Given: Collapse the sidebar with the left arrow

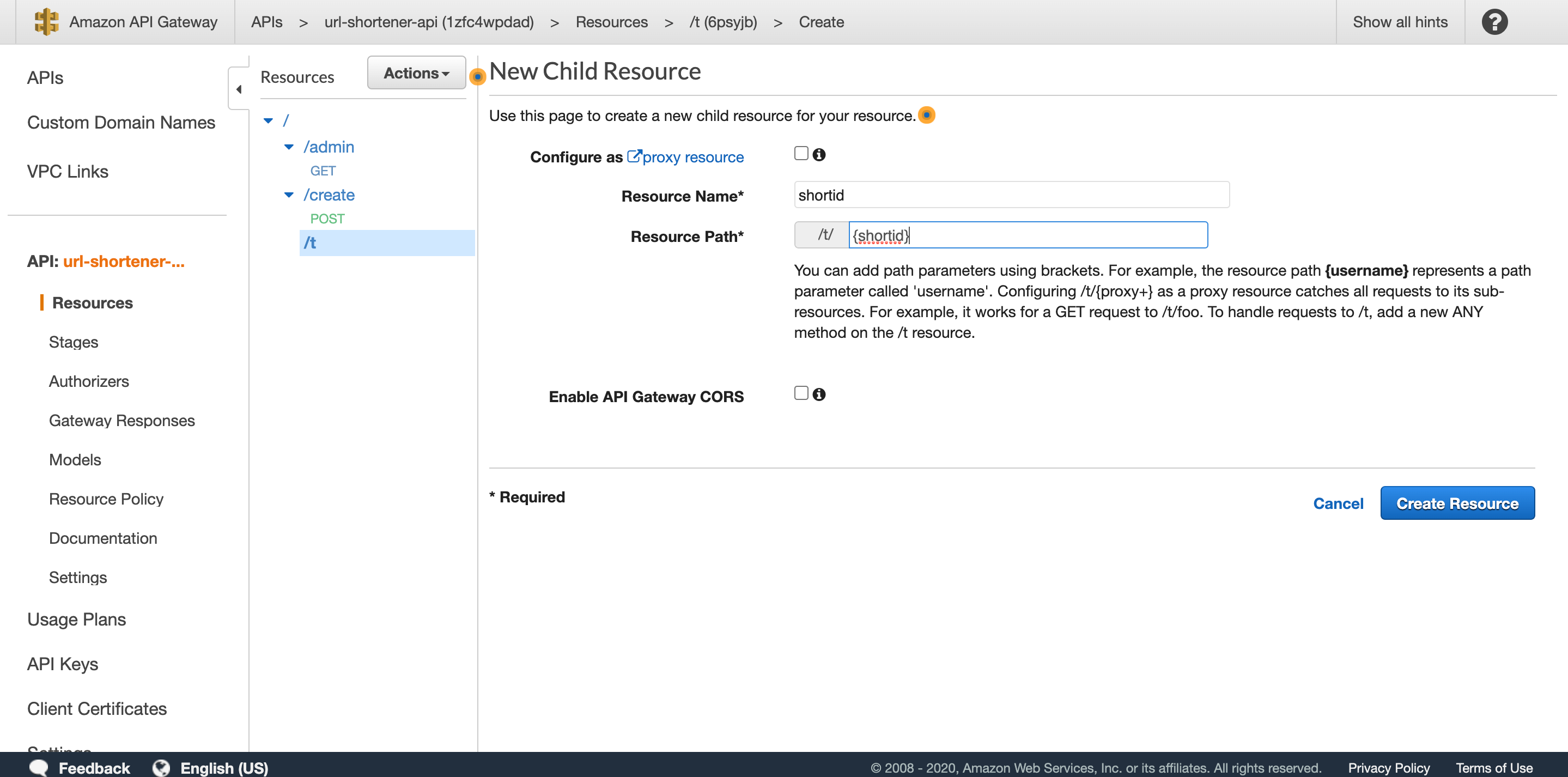Looking at the screenshot, I should pos(239,89).
